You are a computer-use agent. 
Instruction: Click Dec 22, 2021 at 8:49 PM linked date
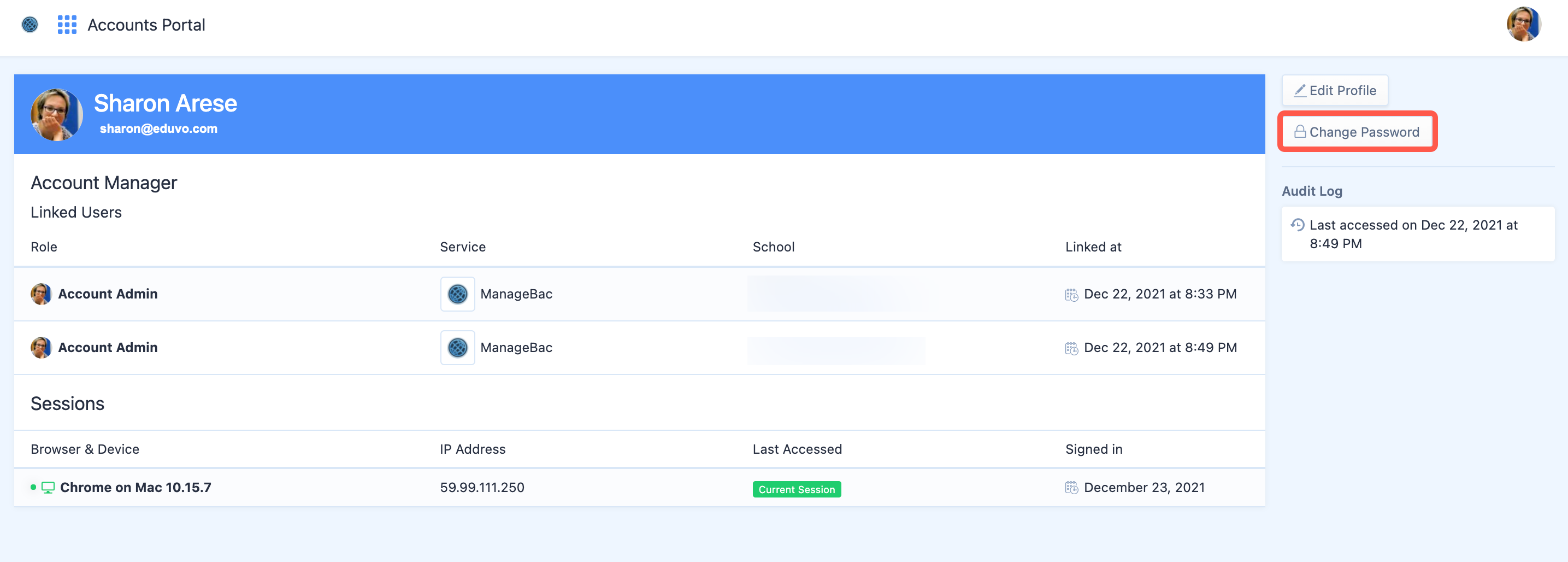point(1160,348)
